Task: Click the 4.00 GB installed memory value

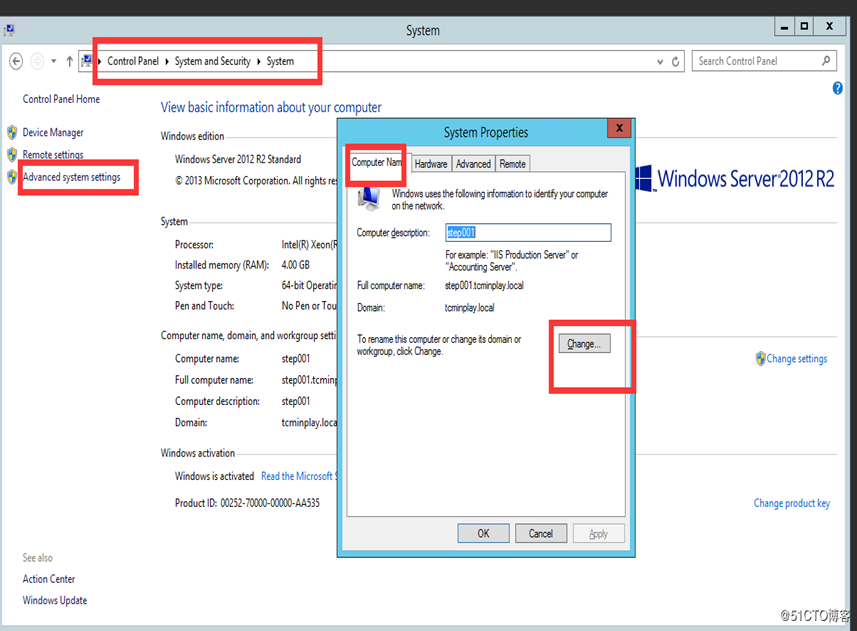Action: pos(296,264)
